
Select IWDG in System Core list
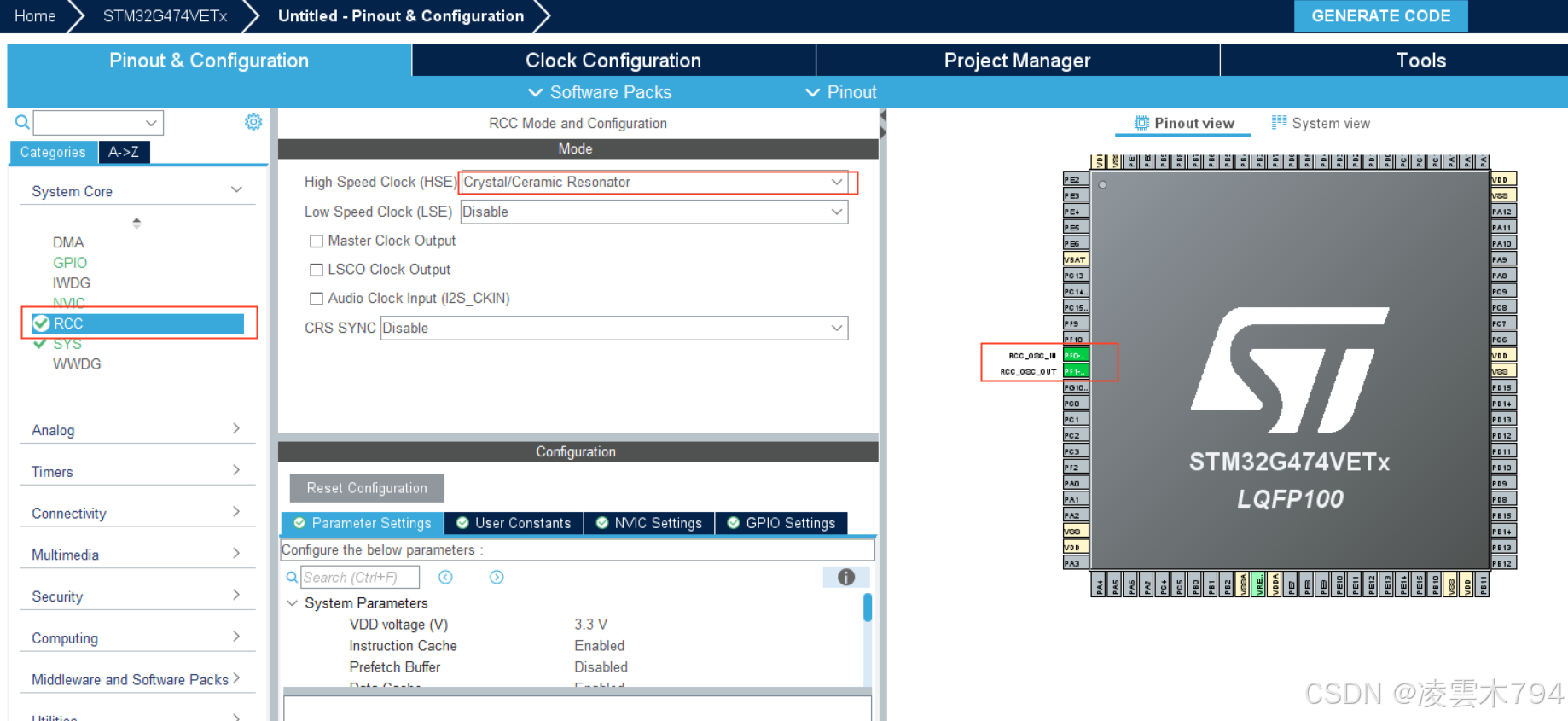click(72, 283)
